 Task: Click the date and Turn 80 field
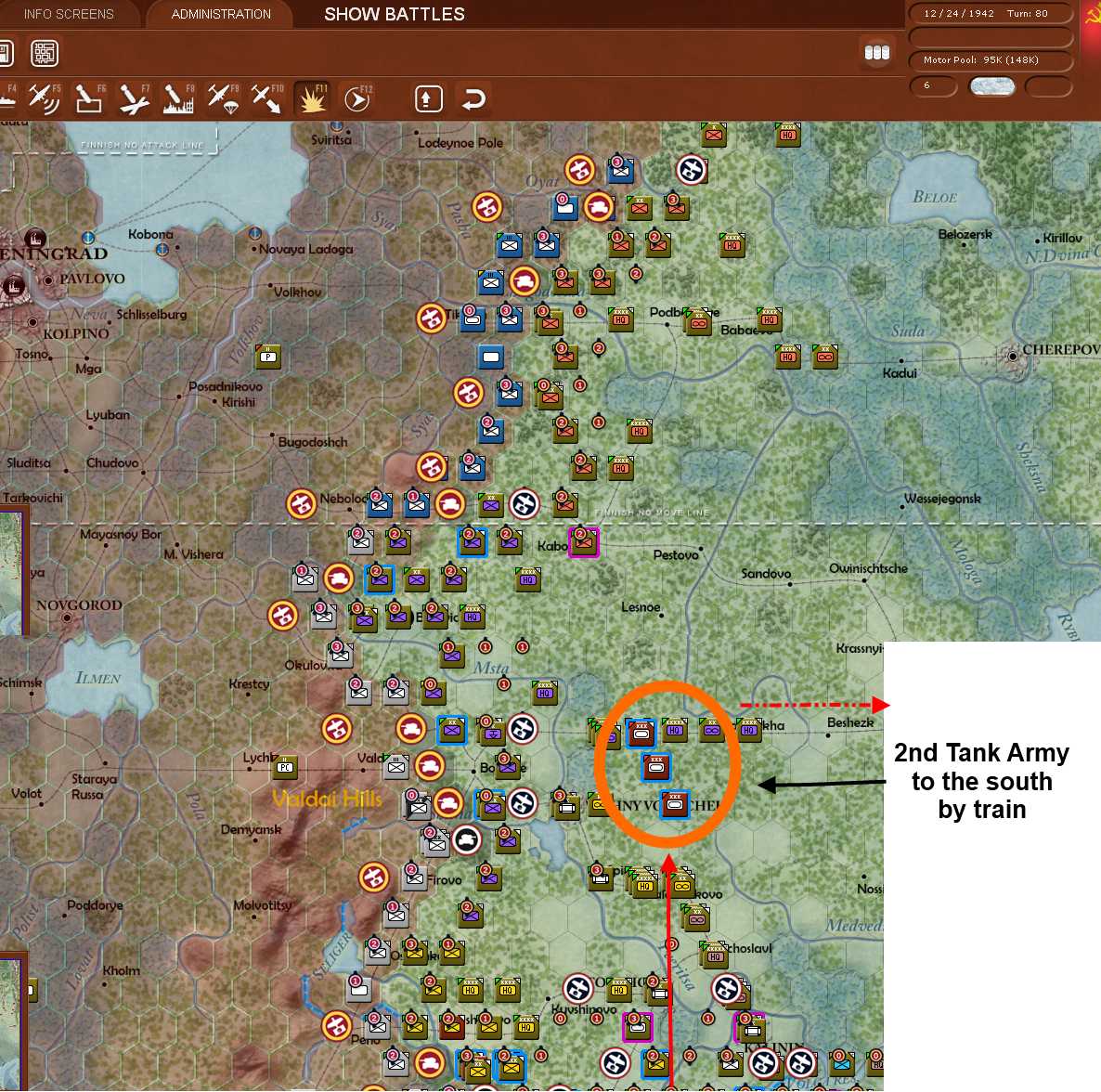coord(991,13)
